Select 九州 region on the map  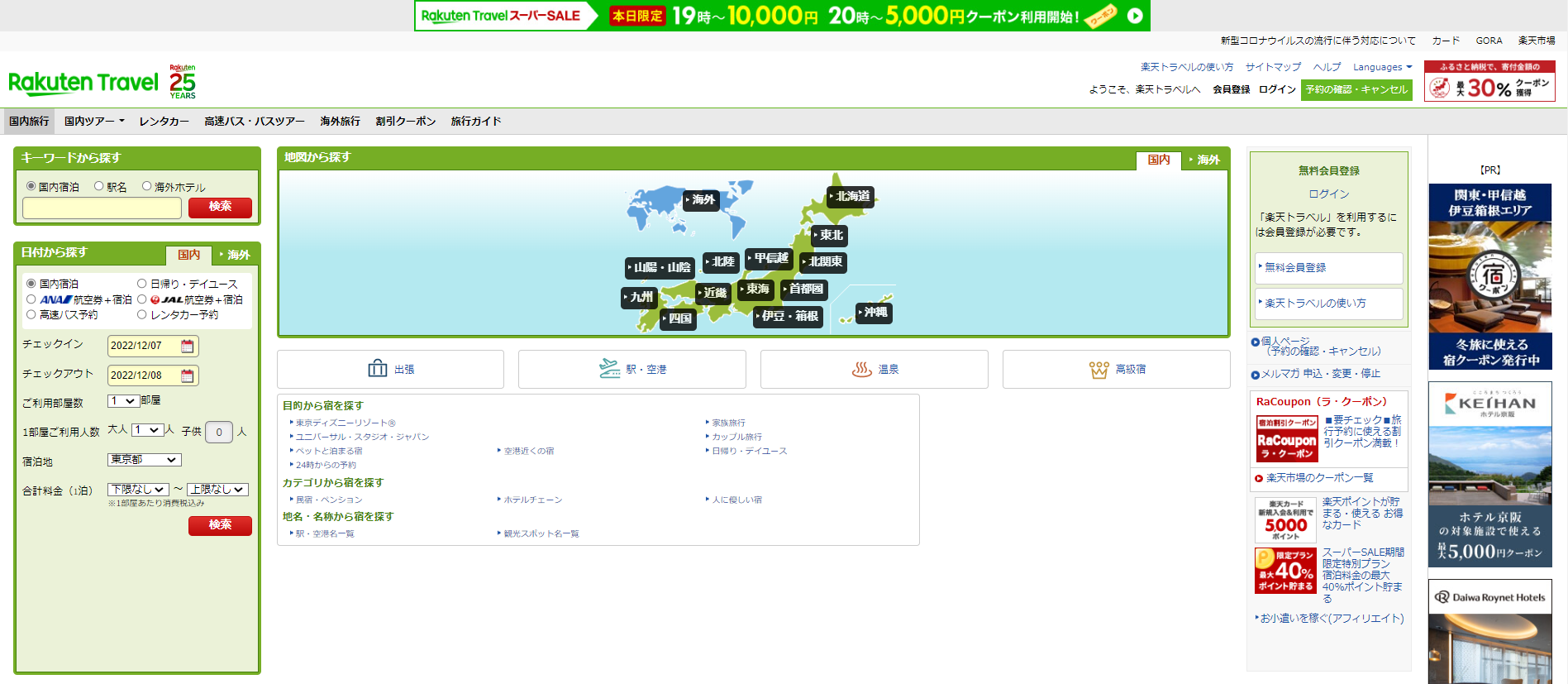click(639, 297)
